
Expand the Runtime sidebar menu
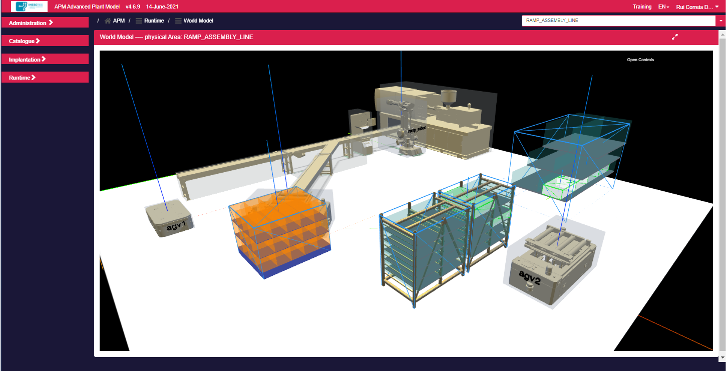coord(45,78)
